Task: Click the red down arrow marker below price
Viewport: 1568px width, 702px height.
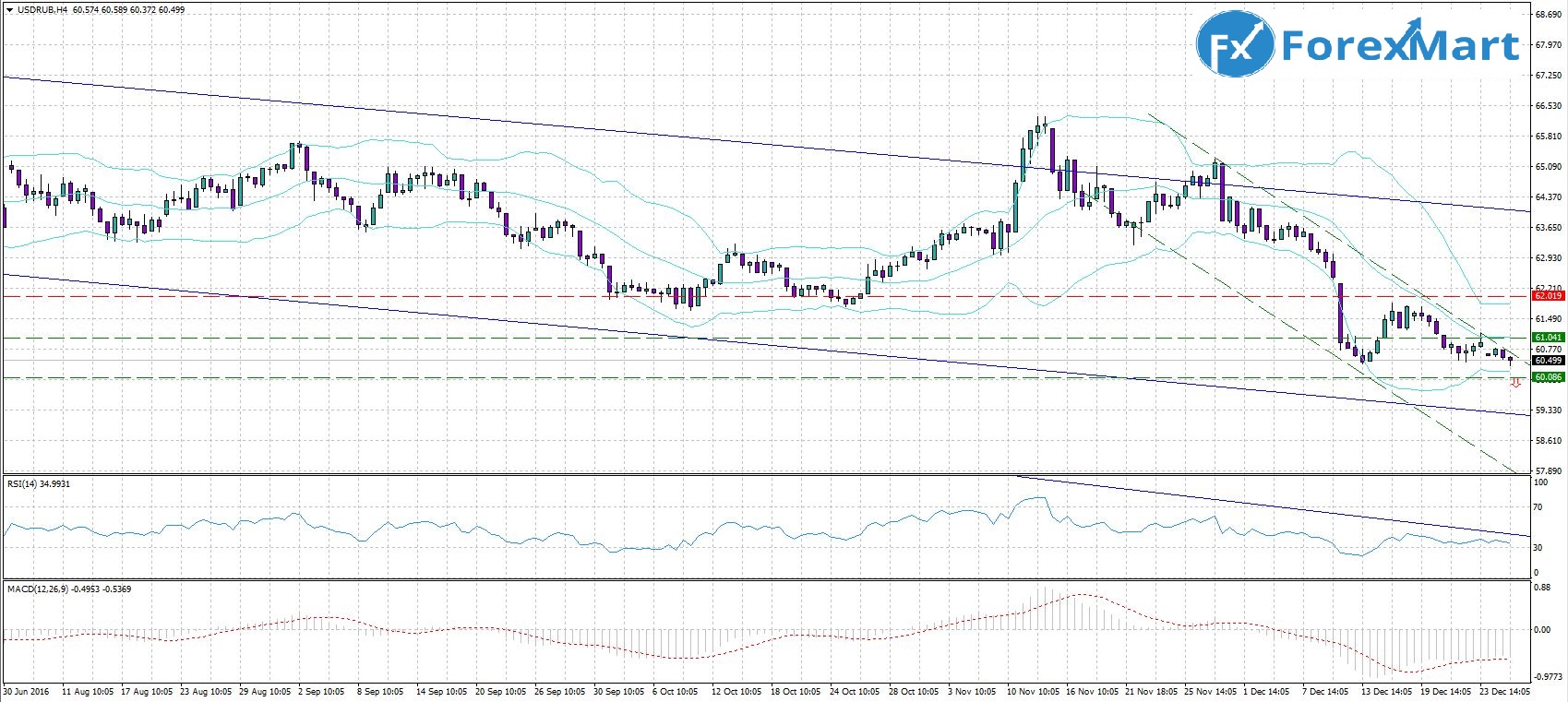Action: [x=1514, y=383]
